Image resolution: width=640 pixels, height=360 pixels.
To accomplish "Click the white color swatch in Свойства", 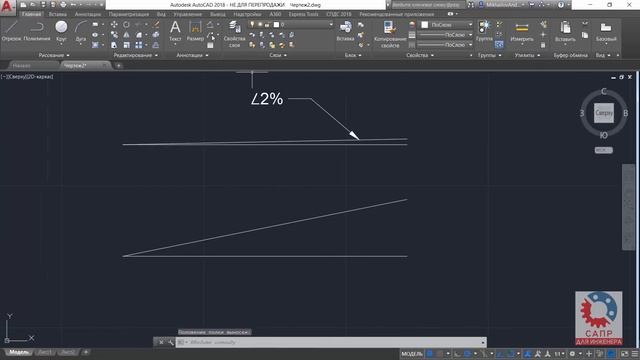I will 425,25.
